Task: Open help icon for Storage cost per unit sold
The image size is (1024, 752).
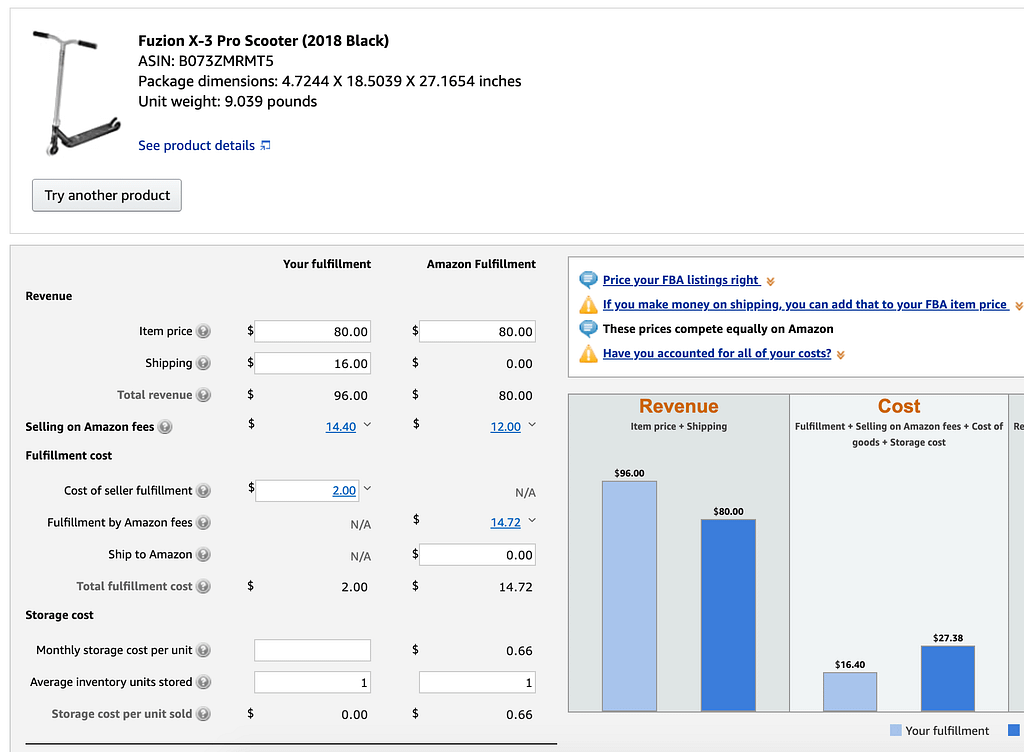Action: pyautogui.click(x=204, y=714)
